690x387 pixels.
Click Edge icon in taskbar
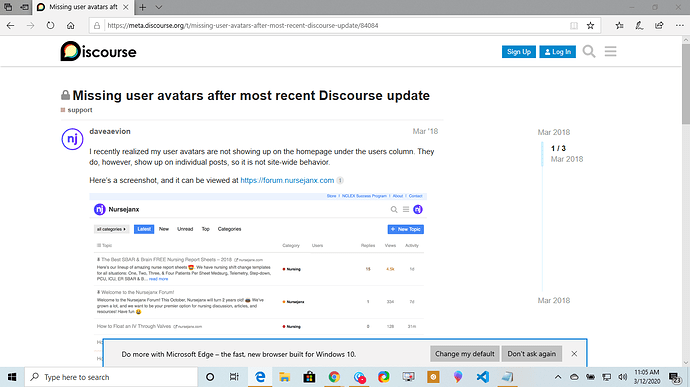[260, 377]
